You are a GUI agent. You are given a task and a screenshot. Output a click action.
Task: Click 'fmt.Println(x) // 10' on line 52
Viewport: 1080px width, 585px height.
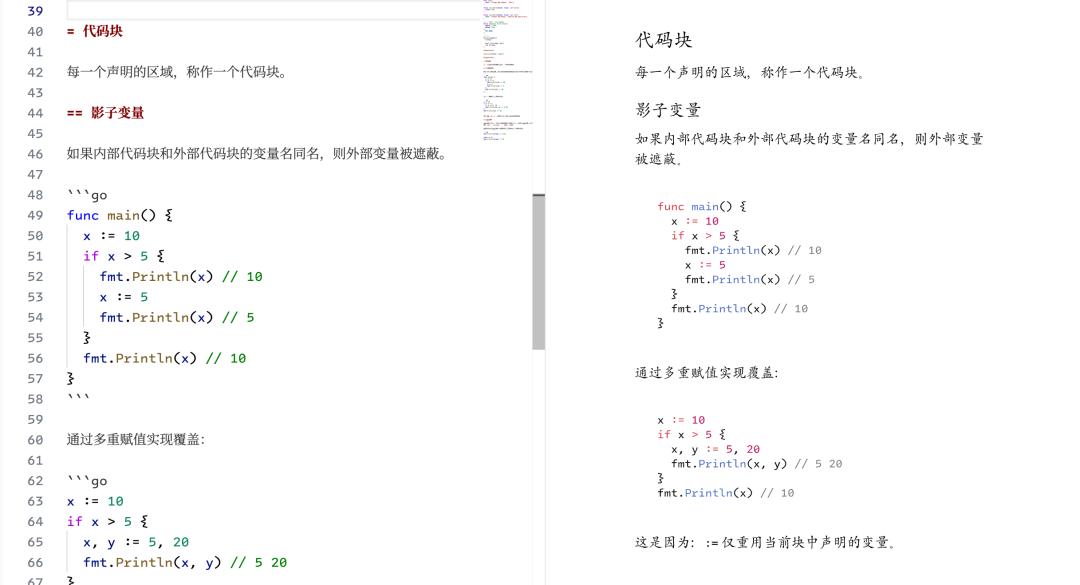(180, 276)
